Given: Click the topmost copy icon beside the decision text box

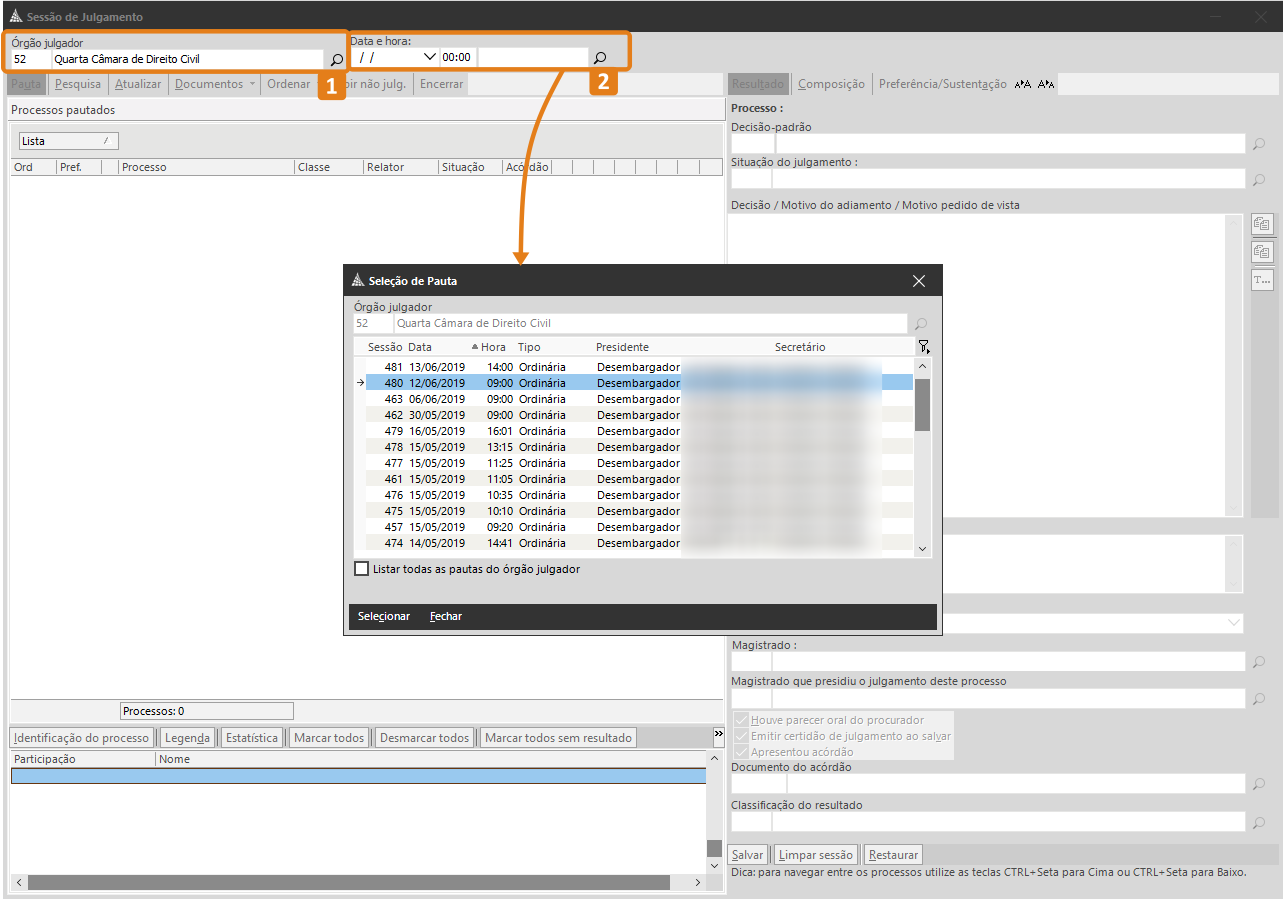Looking at the screenshot, I should (1262, 224).
